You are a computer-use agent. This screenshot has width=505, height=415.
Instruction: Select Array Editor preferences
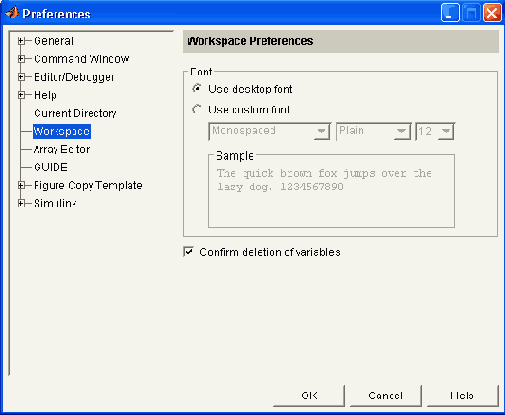62,149
